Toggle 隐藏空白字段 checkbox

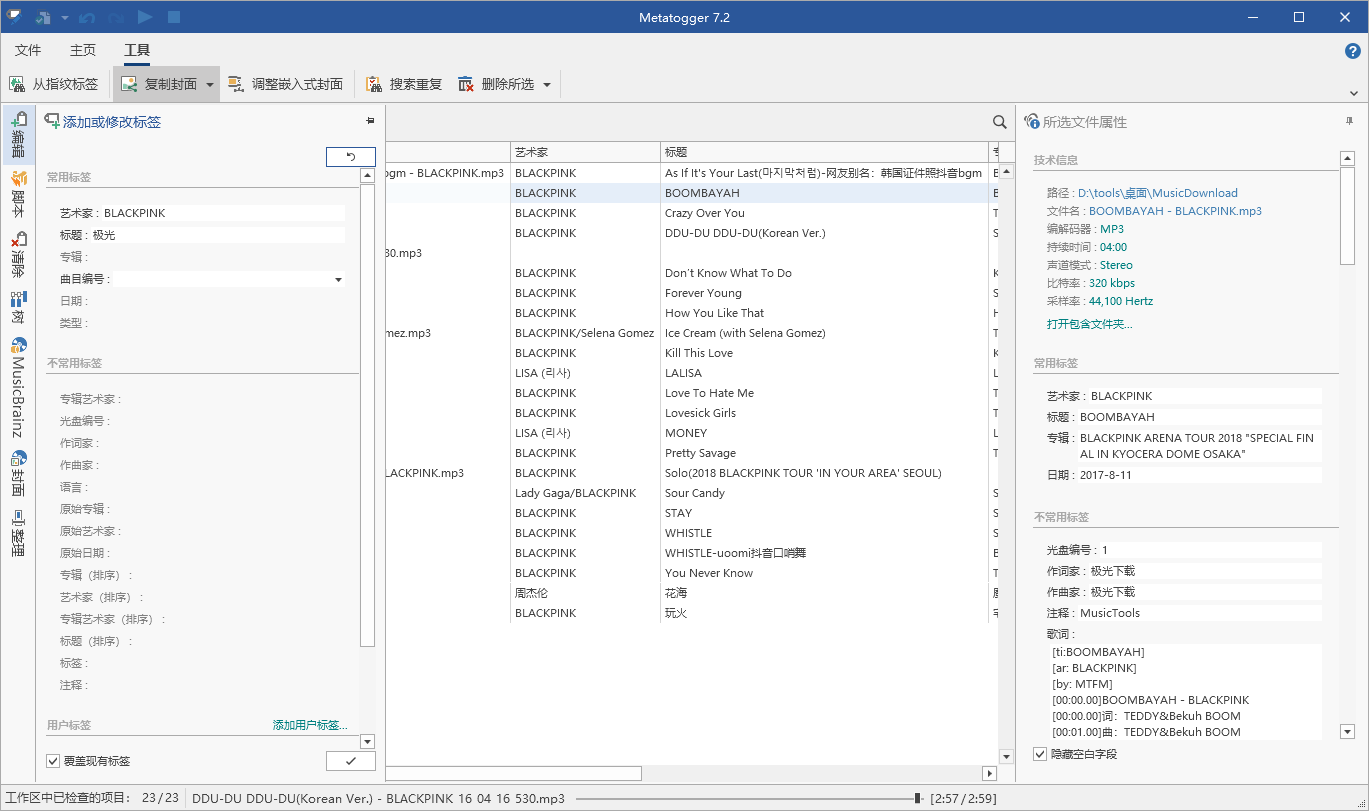pos(1040,754)
